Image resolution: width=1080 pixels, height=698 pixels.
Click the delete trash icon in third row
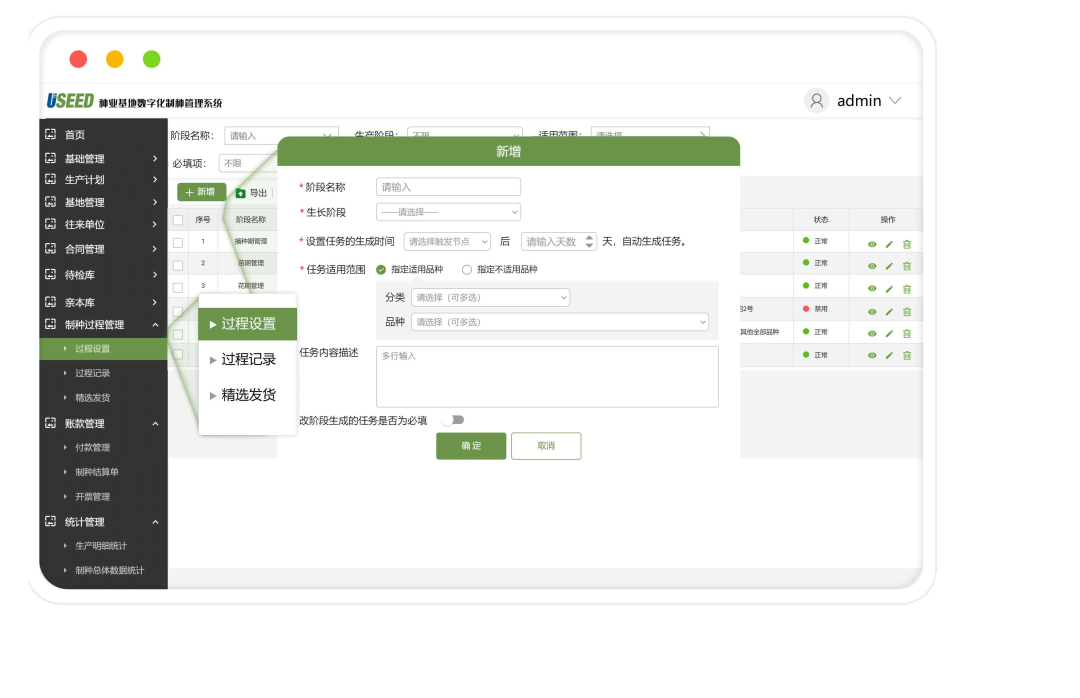[907, 289]
